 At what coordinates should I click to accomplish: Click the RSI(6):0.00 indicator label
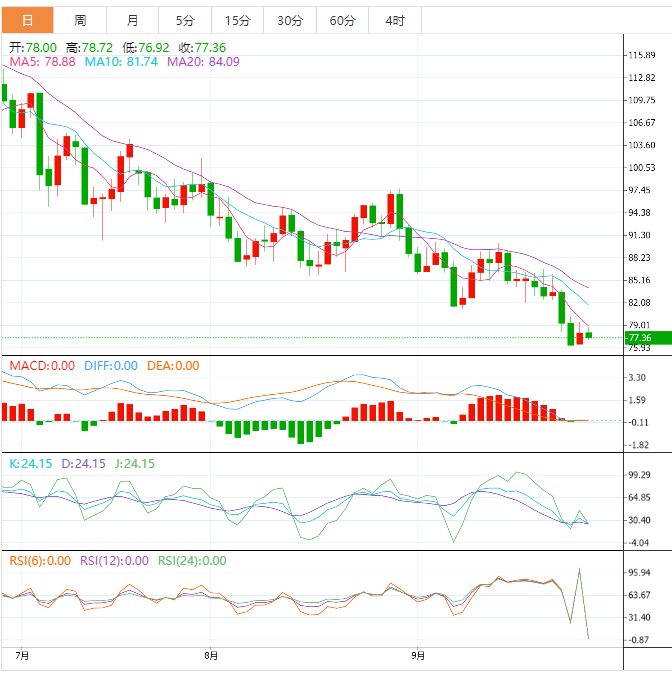[x=40, y=561]
